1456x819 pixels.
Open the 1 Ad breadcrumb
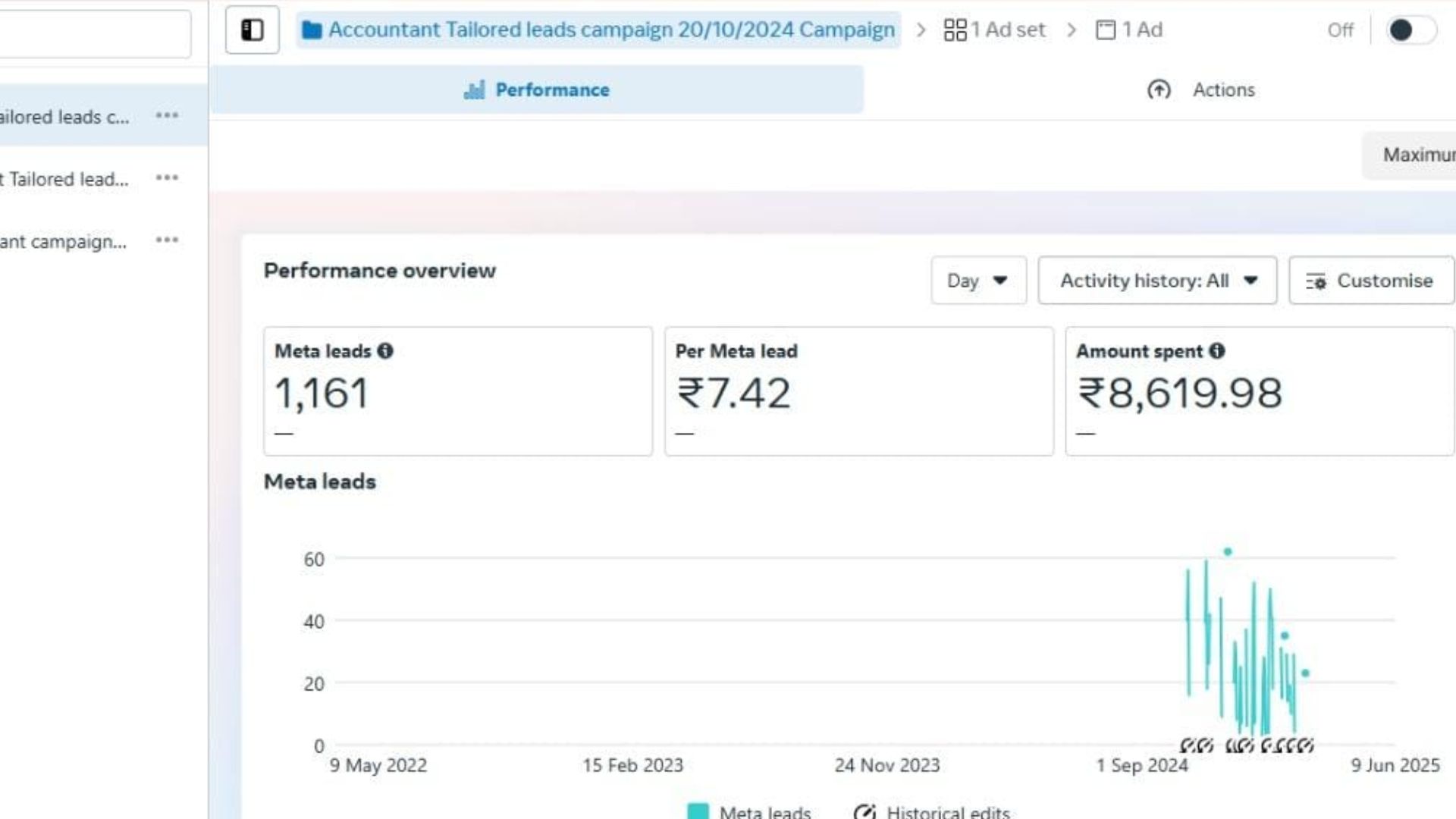pyautogui.click(x=1129, y=30)
